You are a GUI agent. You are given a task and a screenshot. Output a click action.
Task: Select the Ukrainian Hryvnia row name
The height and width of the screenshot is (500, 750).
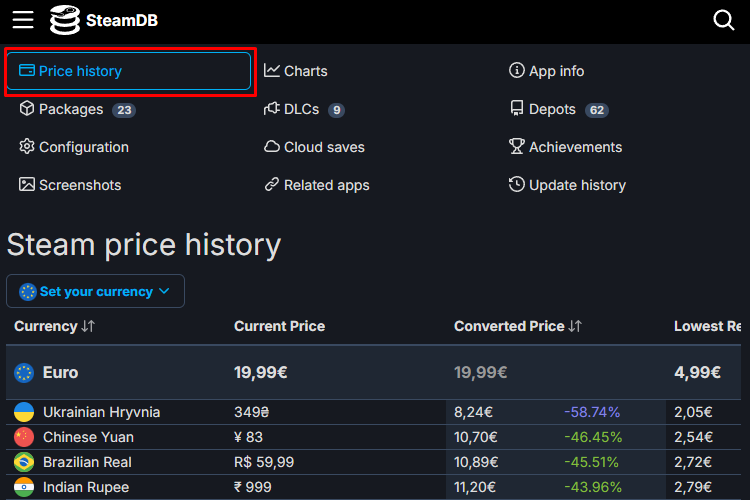point(101,412)
